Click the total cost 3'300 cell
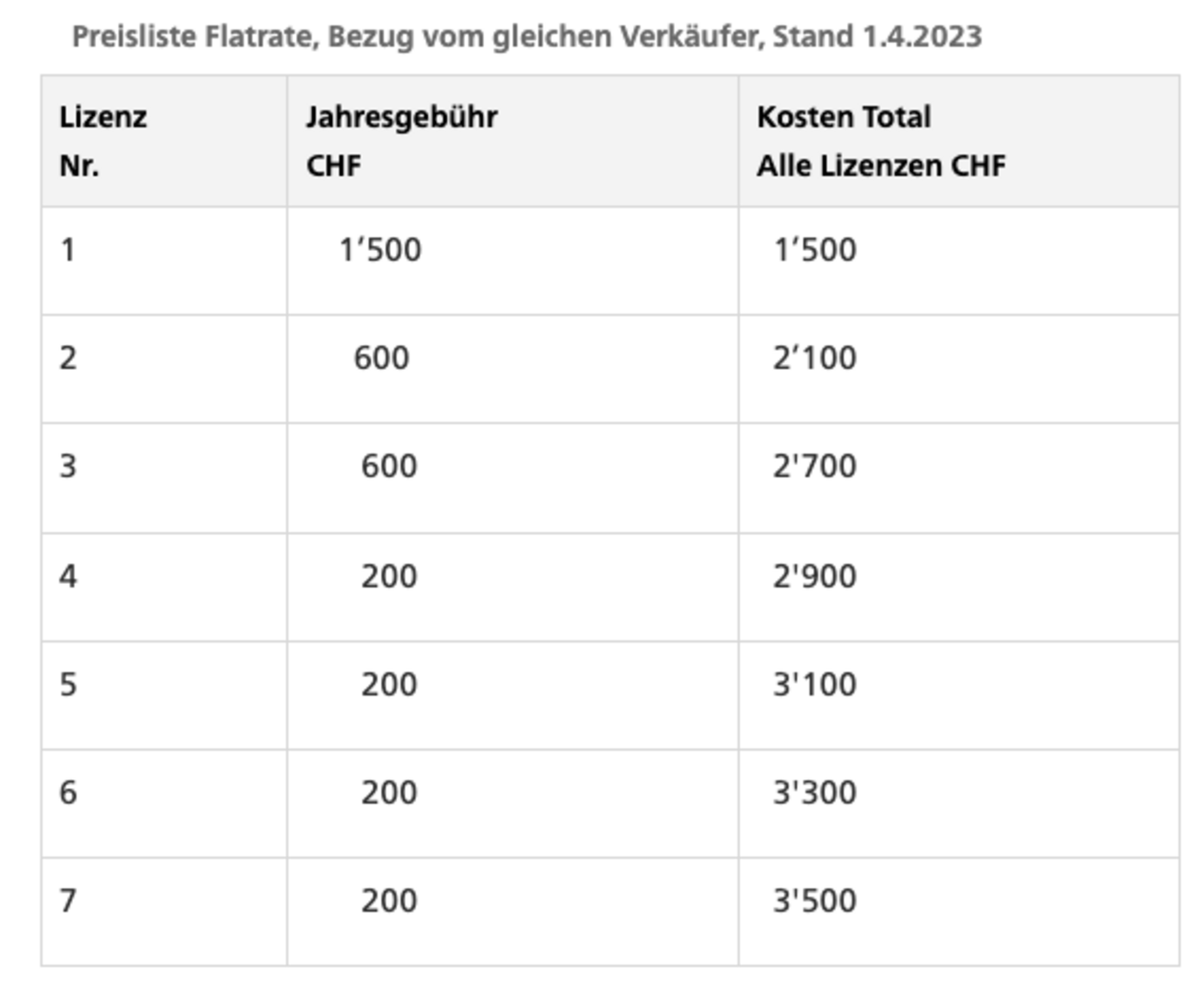The width and height of the screenshot is (1204, 1003). point(814,793)
